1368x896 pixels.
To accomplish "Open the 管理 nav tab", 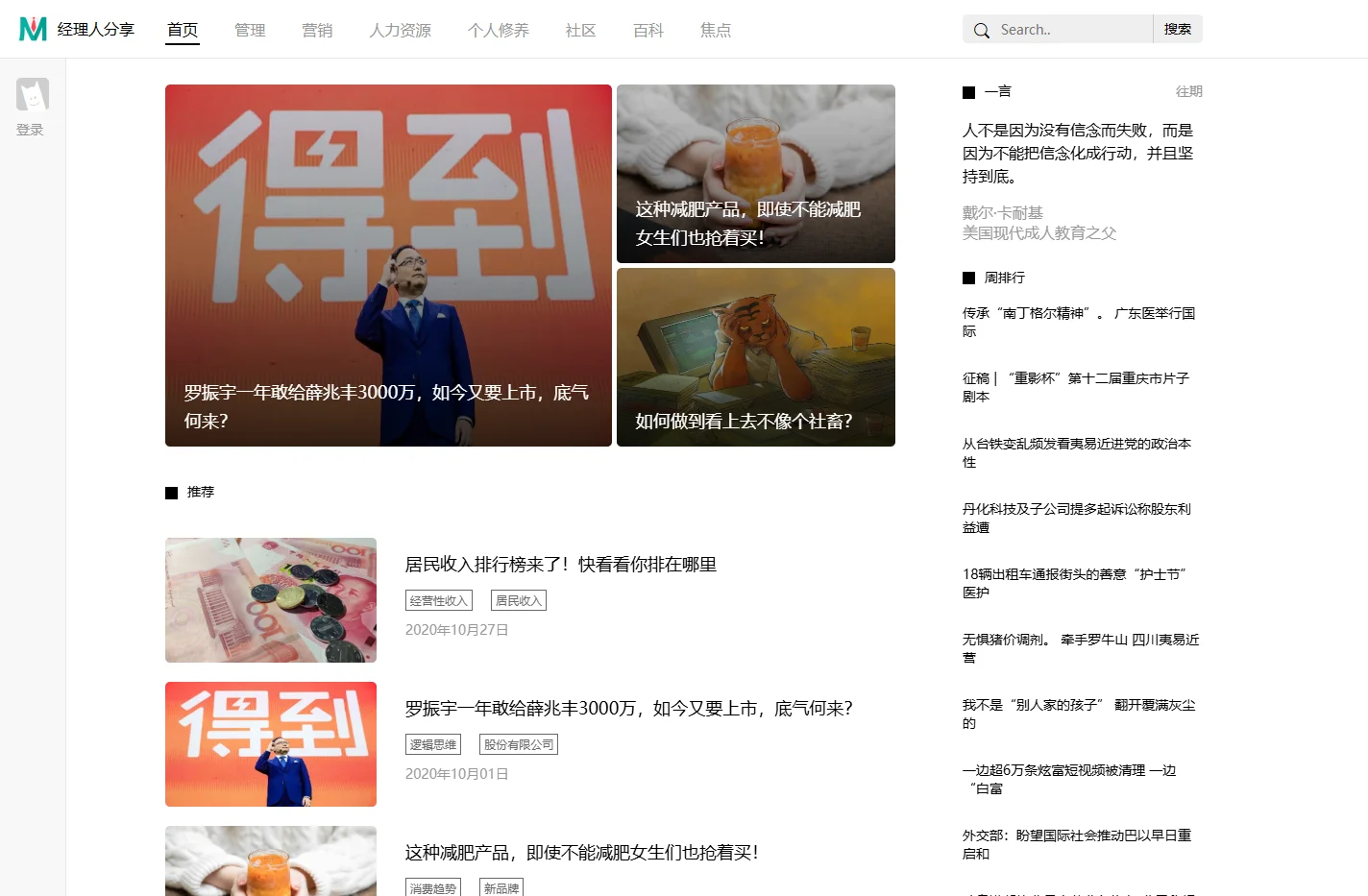I will [x=250, y=30].
